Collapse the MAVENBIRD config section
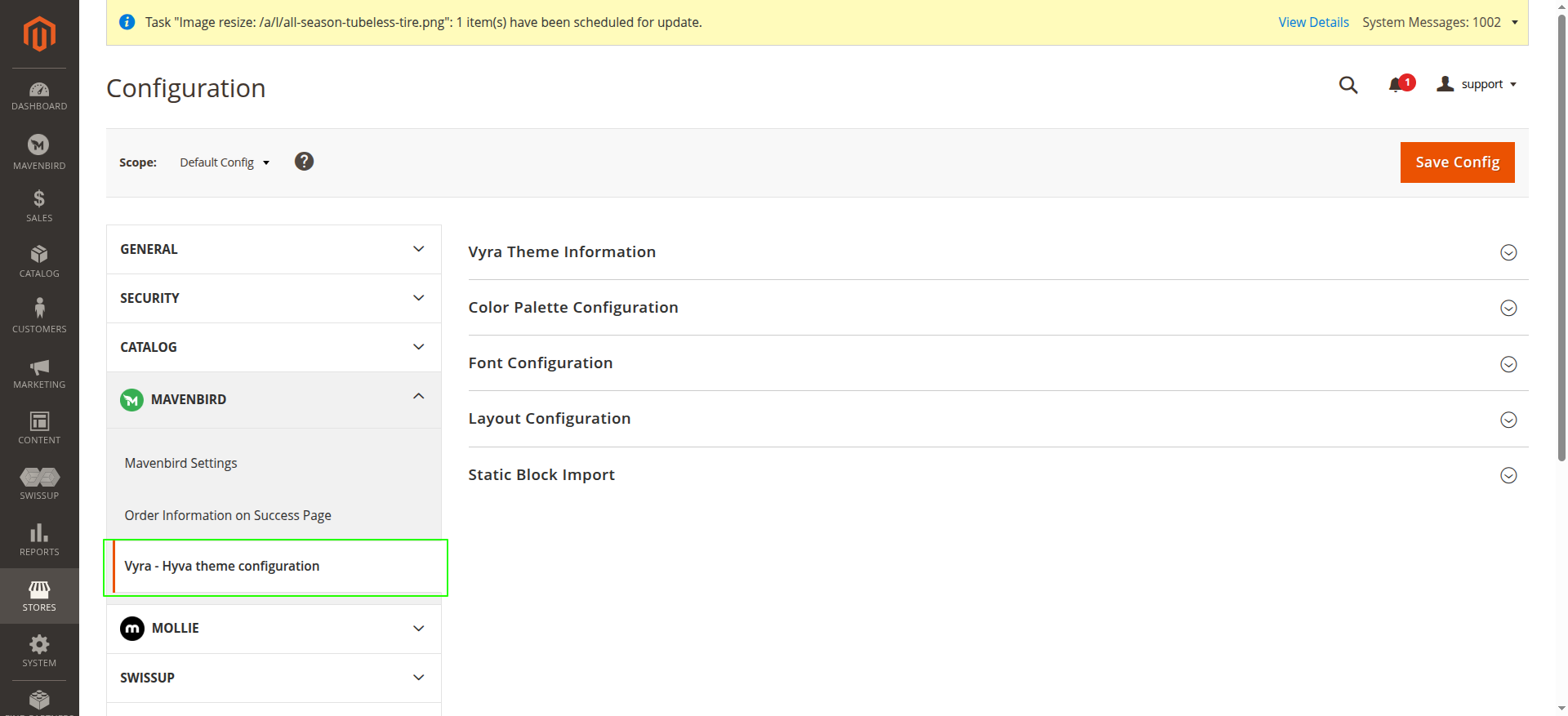 [x=274, y=399]
